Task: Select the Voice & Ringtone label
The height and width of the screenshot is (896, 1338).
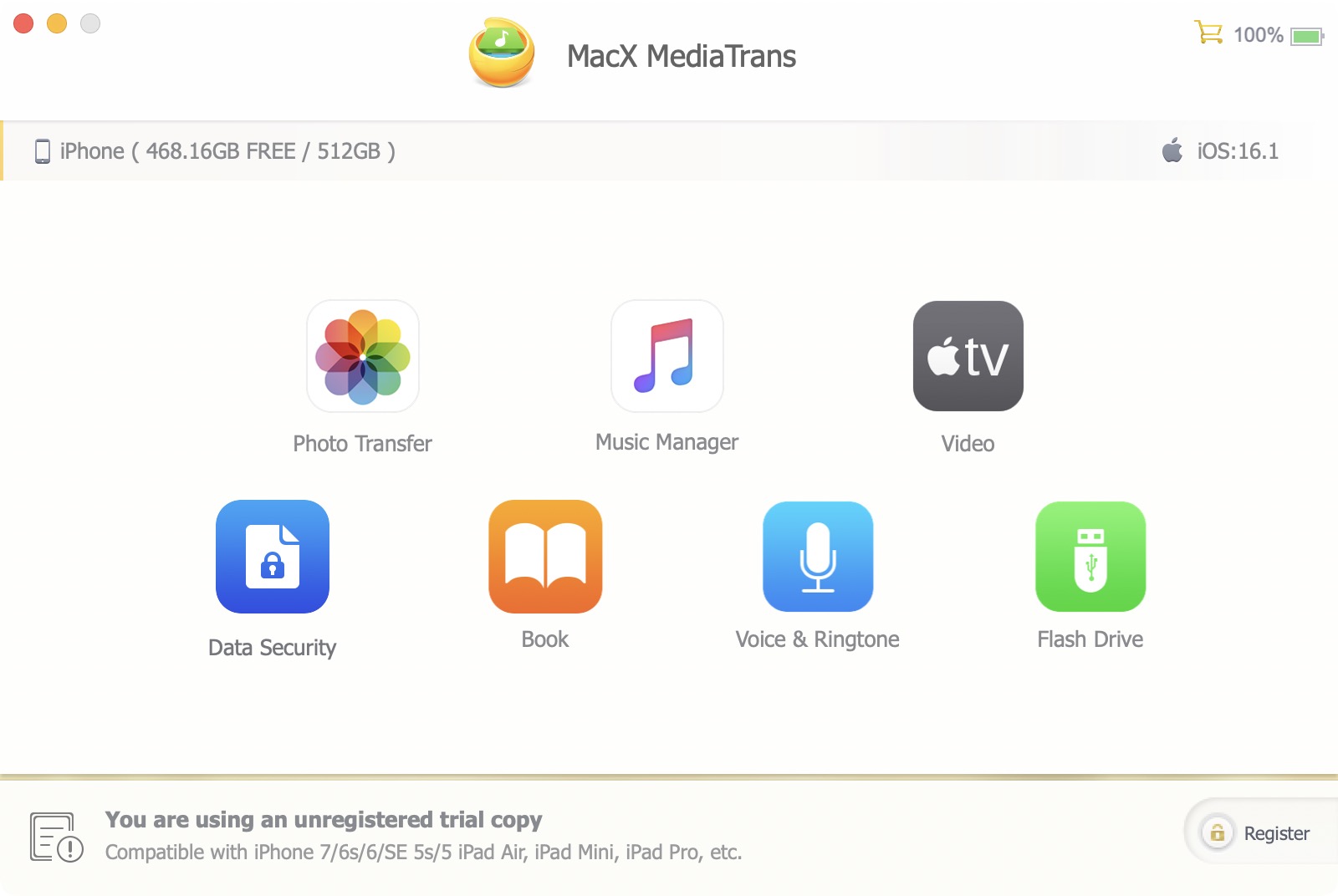Action: 817,639
